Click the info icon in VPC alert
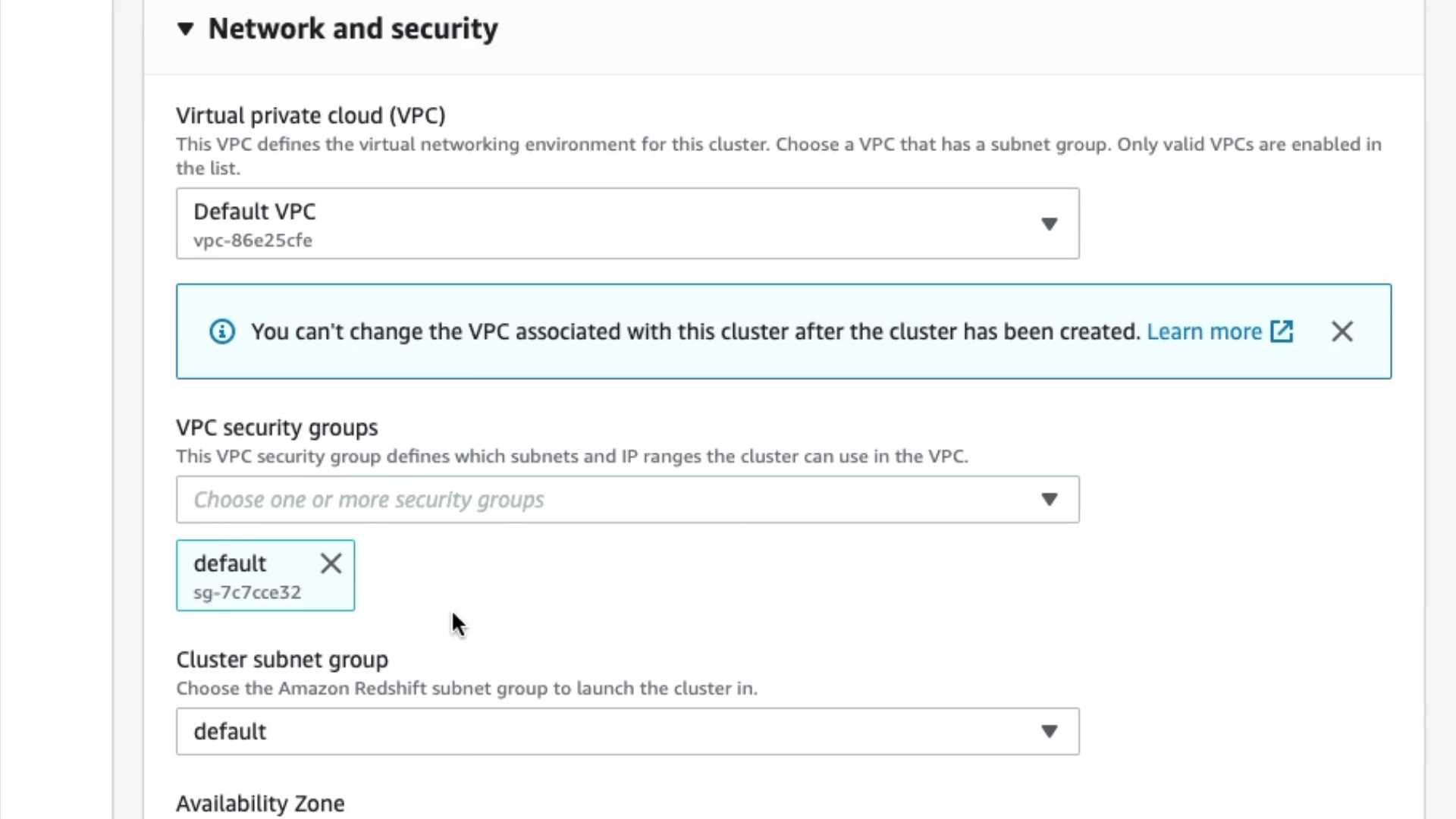 click(222, 331)
